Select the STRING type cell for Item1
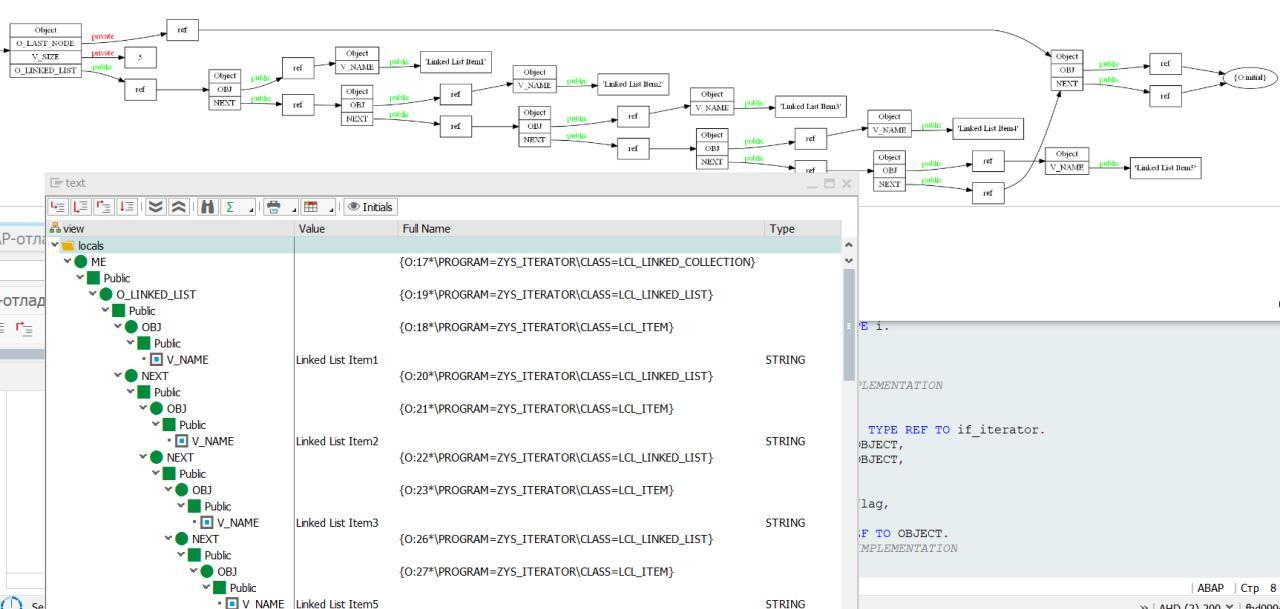This screenshot has height=609, width=1280. tap(785, 359)
